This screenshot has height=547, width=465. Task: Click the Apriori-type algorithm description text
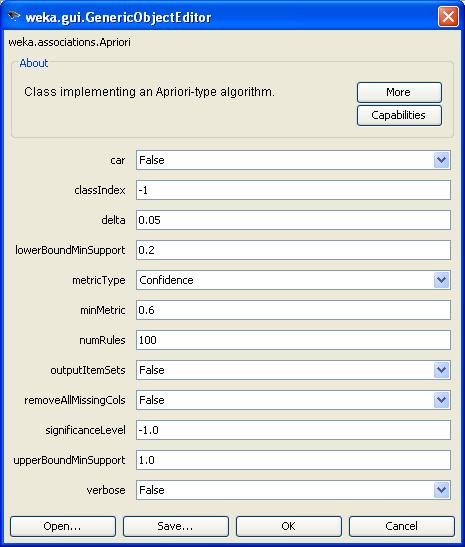149,92
